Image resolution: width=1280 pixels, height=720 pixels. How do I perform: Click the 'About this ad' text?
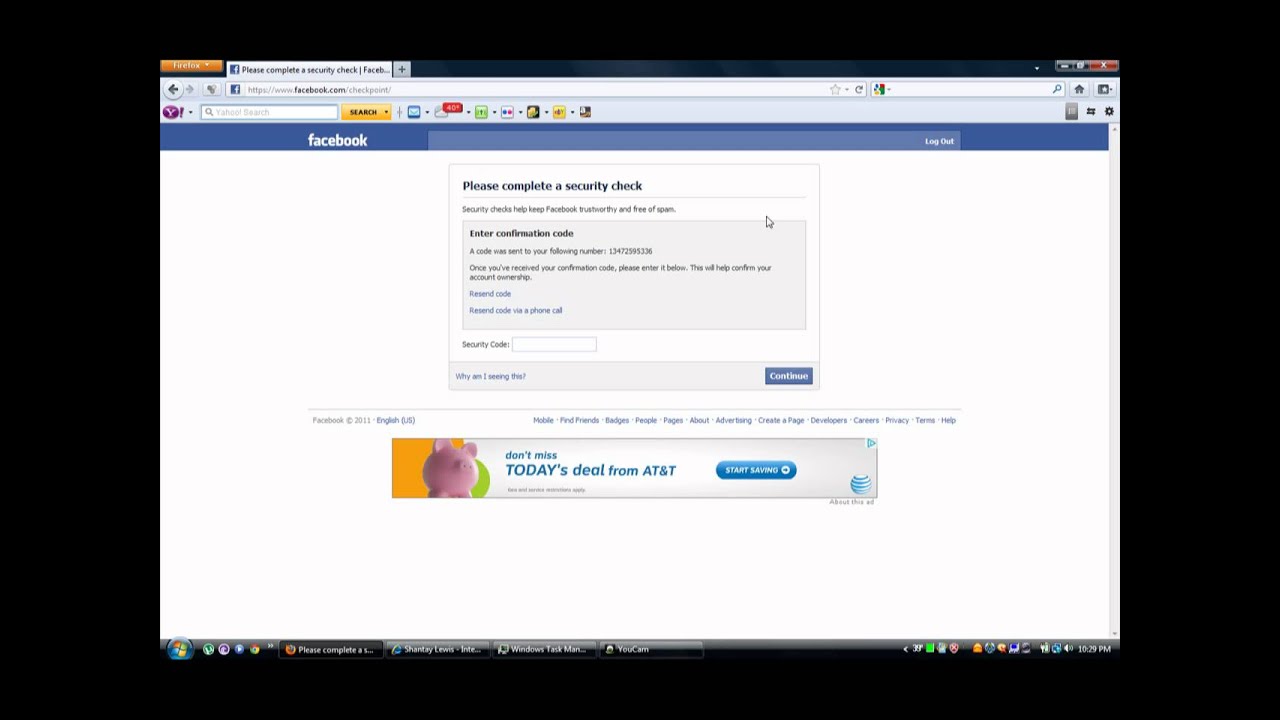(x=852, y=502)
